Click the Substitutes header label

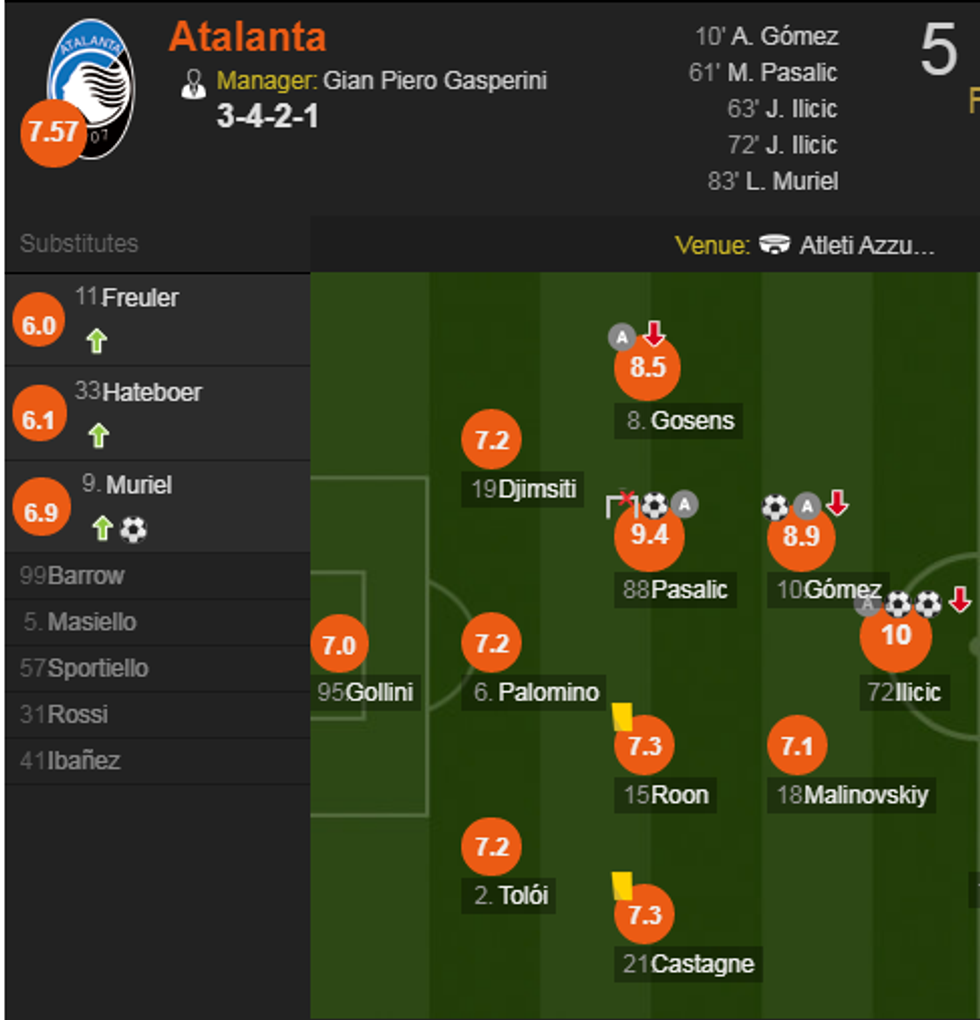tap(79, 243)
